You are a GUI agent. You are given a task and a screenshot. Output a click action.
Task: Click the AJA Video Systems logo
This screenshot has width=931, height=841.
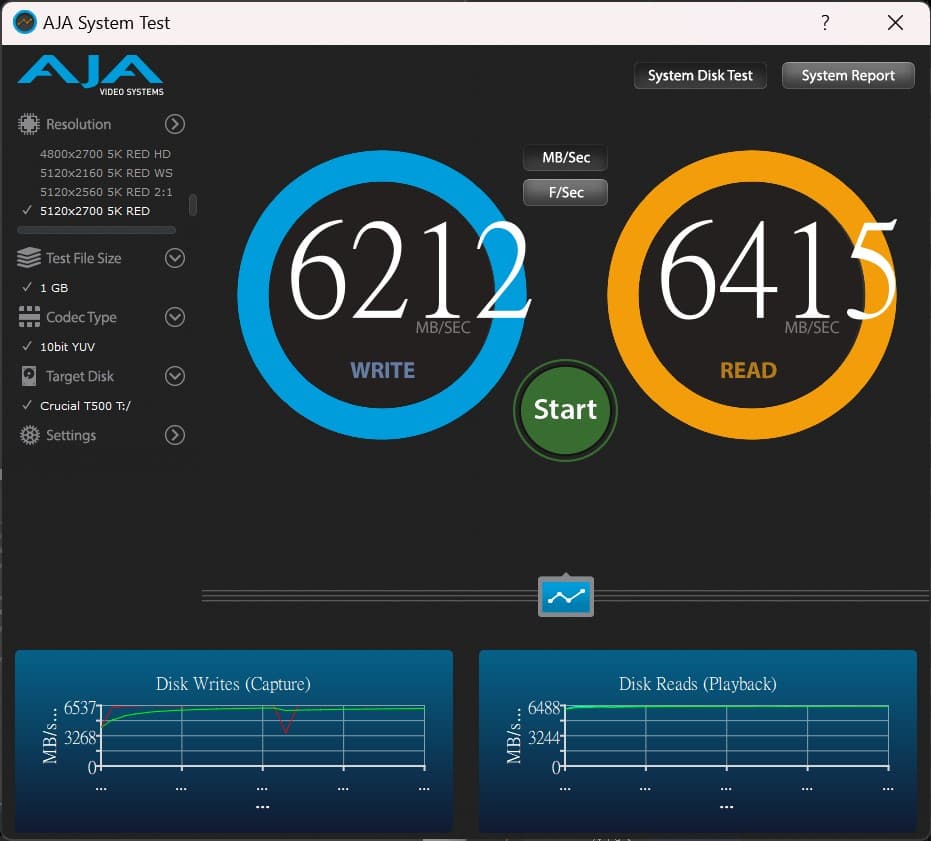90,75
